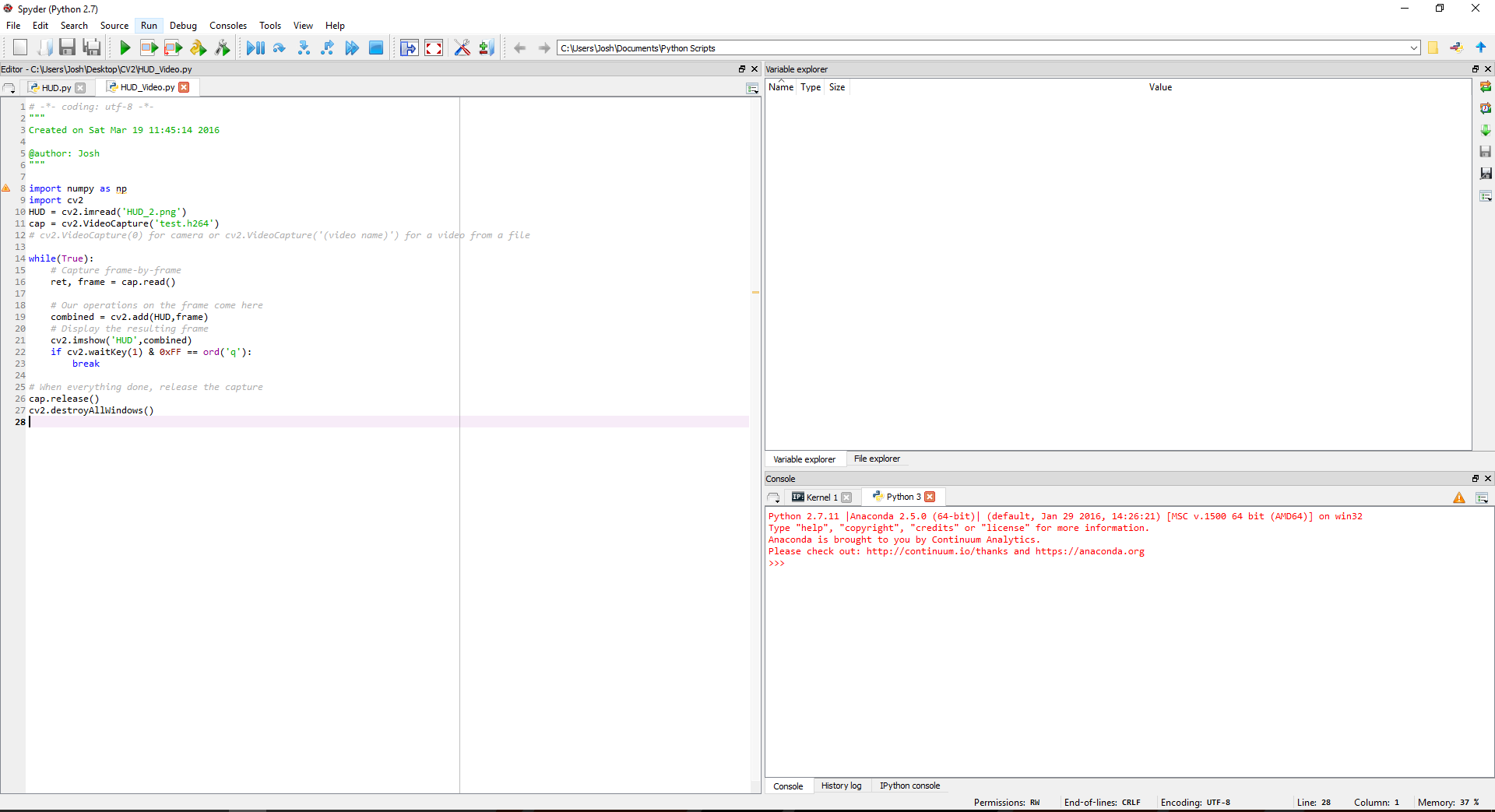Close the editor pane
This screenshot has width=1495, height=812.
pyautogui.click(x=755, y=69)
